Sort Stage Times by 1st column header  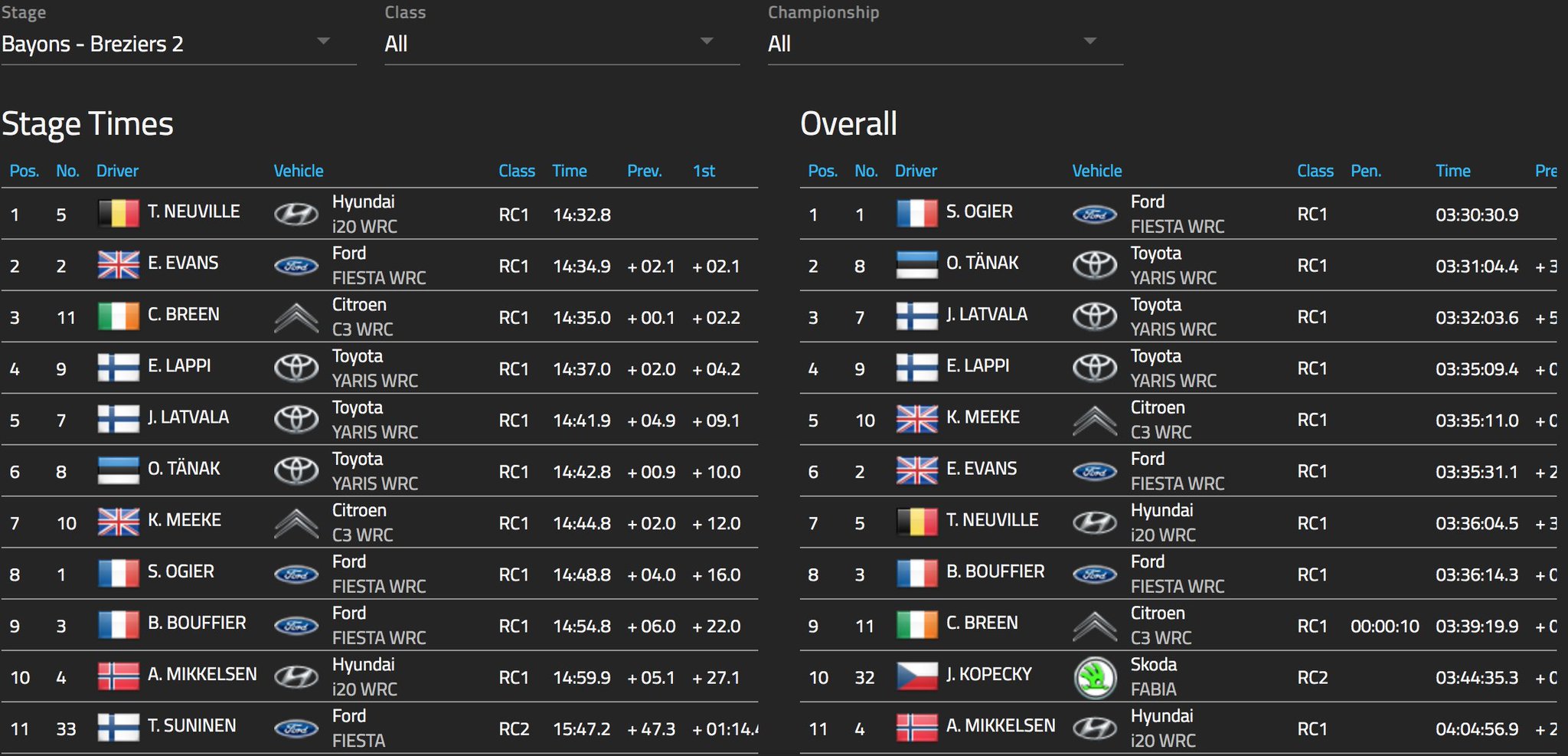pos(704,171)
